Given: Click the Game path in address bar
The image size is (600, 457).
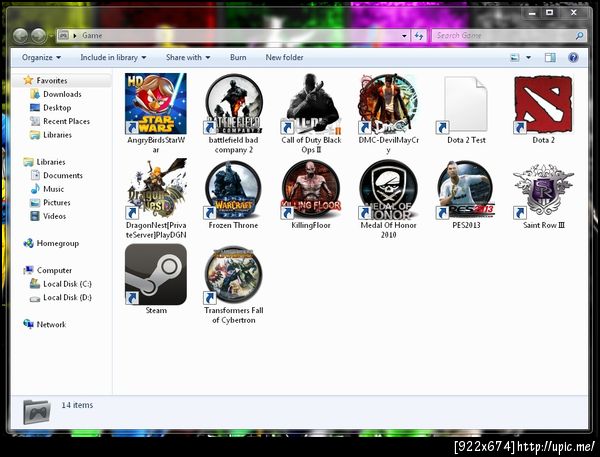Looking at the screenshot, I should [x=92, y=36].
